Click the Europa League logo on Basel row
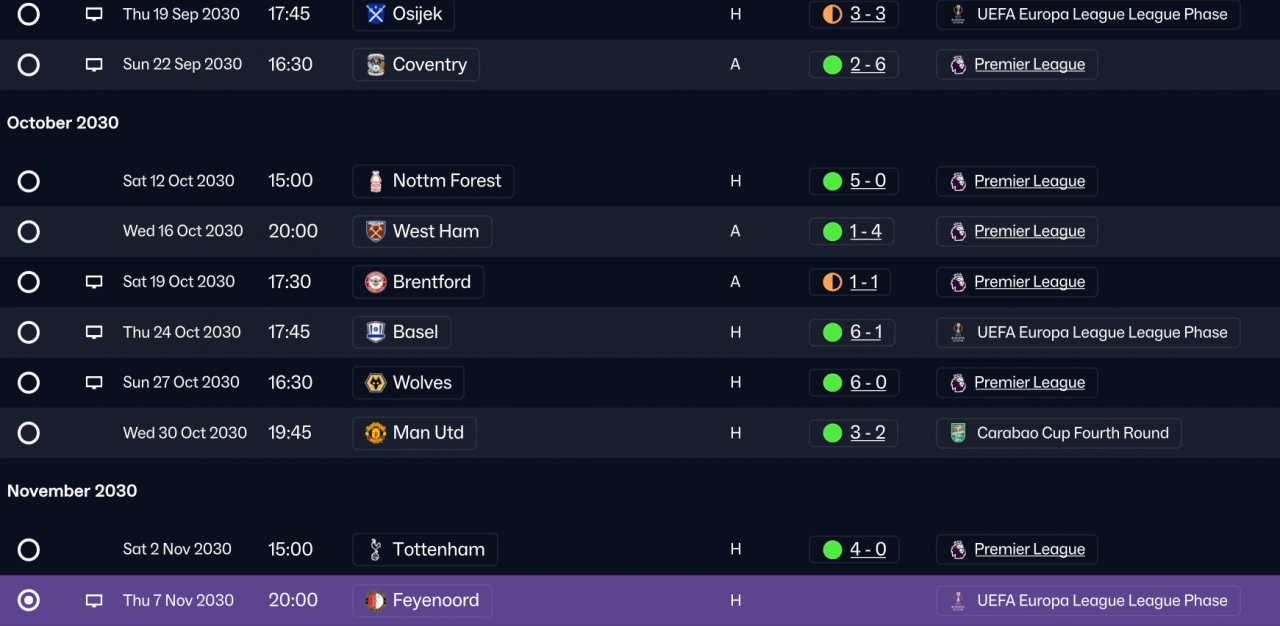The height and width of the screenshot is (626, 1280). tap(958, 332)
